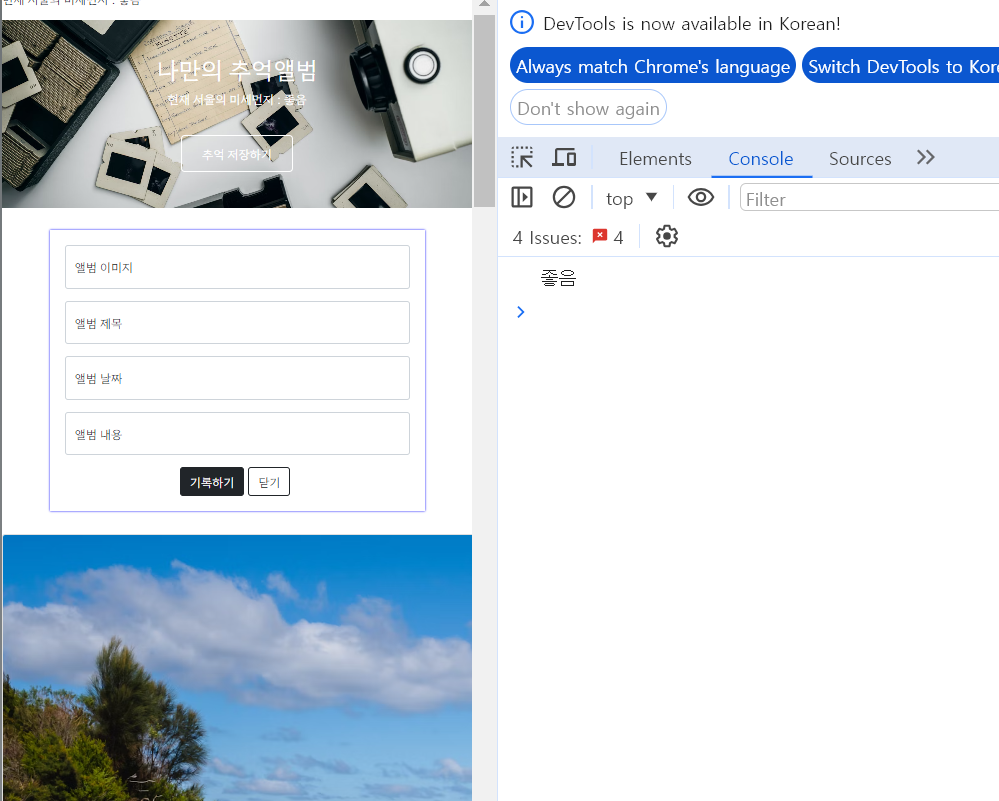Viewport: 999px width, 801px height.
Task: Click the 앨범 이미지 input field
Action: pyautogui.click(x=237, y=267)
